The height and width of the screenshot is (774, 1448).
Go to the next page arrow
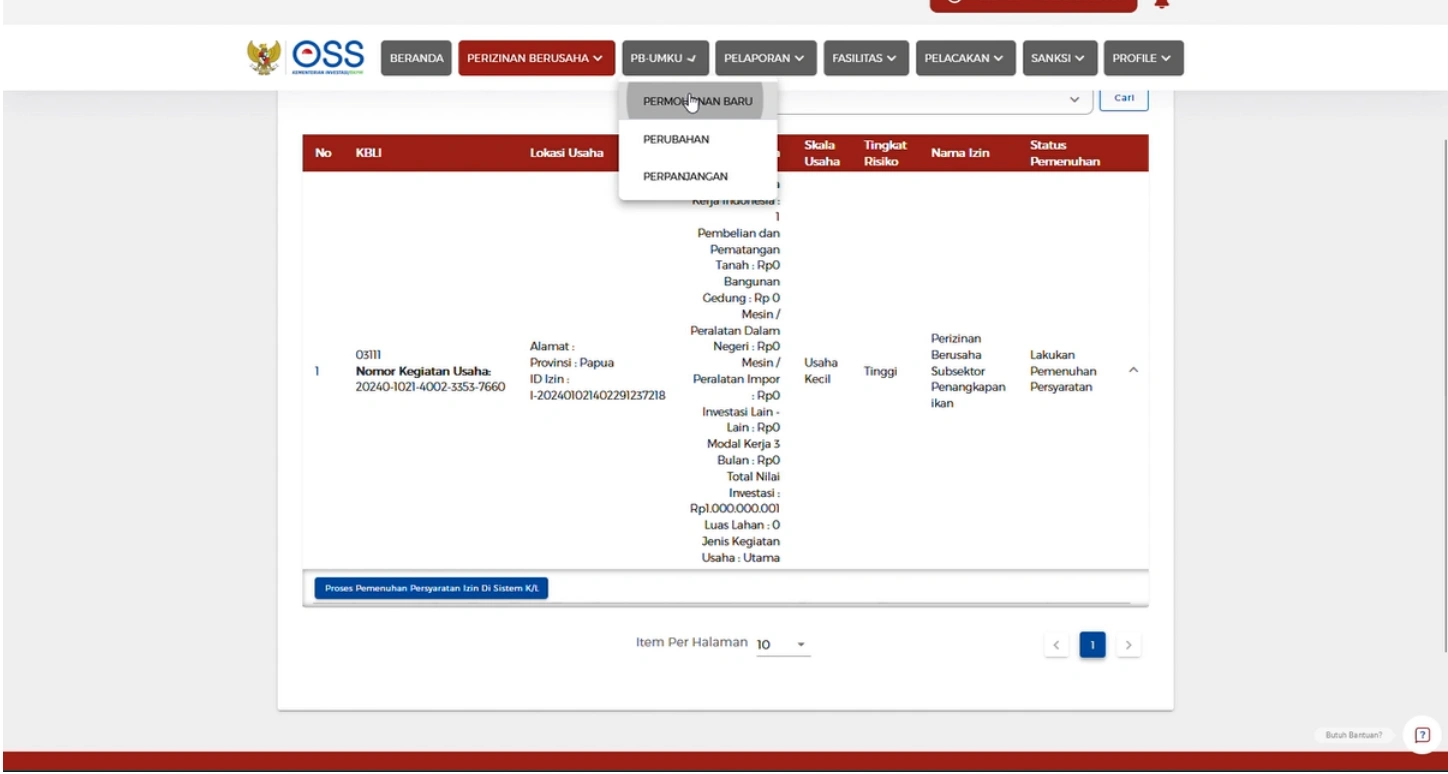click(1128, 646)
